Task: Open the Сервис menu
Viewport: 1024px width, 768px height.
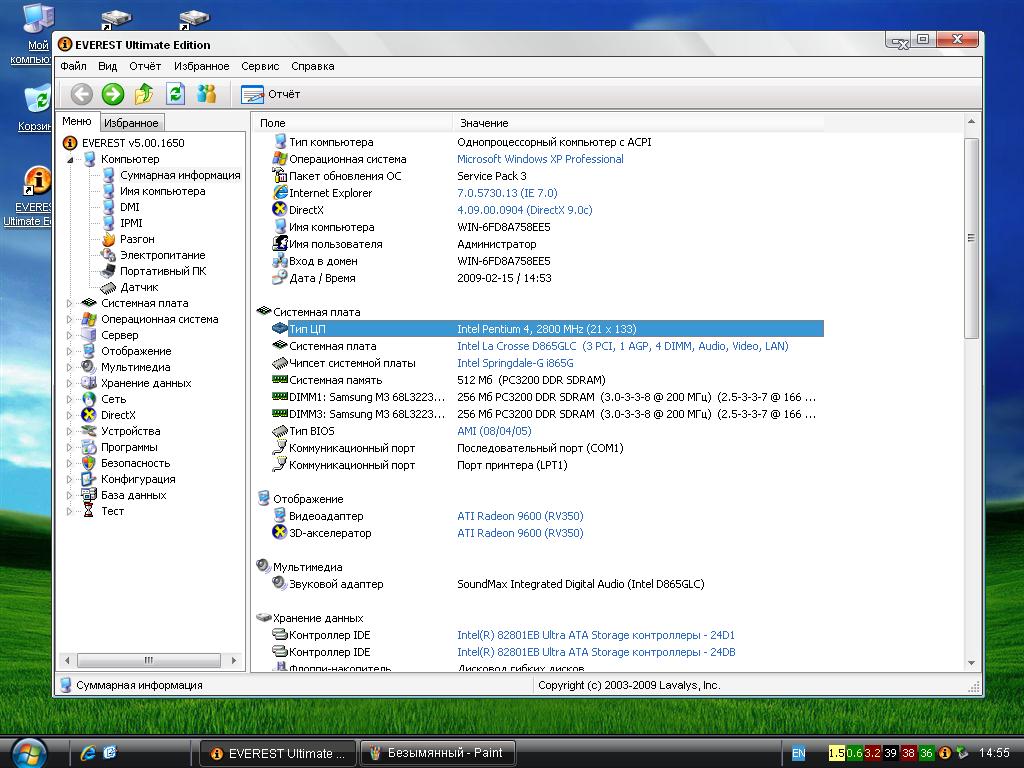Action: pos(260,66)
